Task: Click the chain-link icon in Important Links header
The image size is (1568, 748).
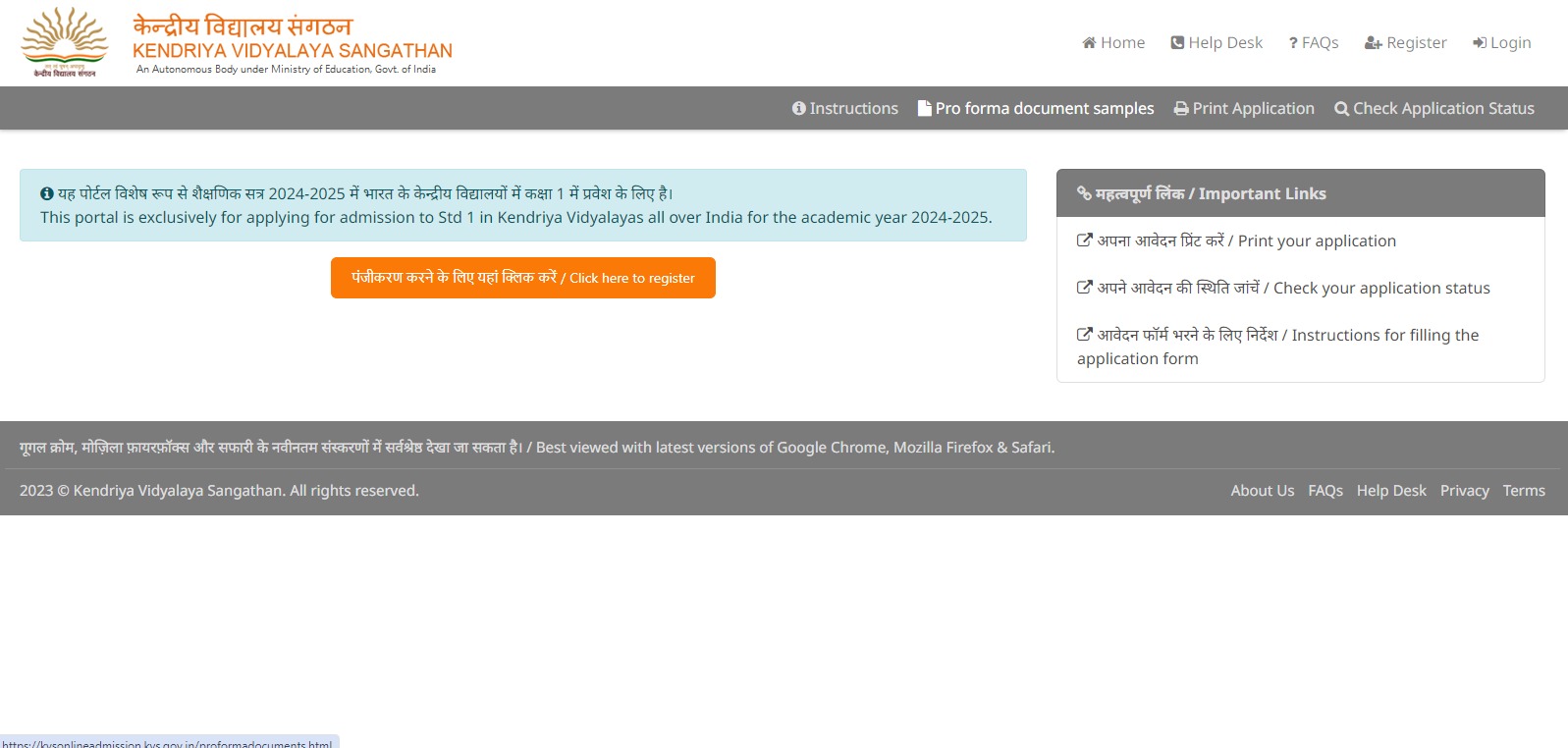Action: tap(1084, 193)
